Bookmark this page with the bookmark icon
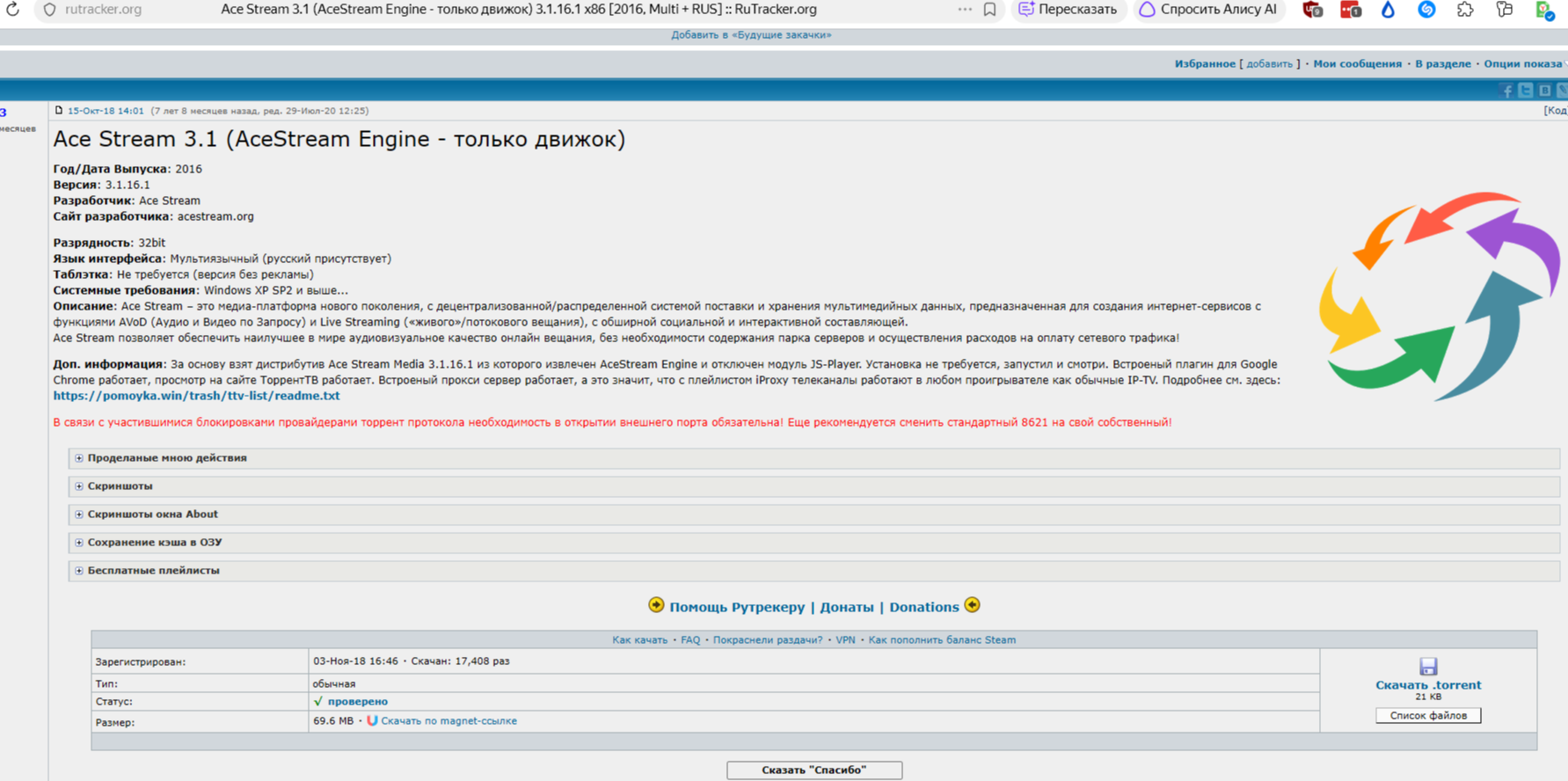Image resolution: width=1568 pixels, height=781 pixels. tap(990, 10)
